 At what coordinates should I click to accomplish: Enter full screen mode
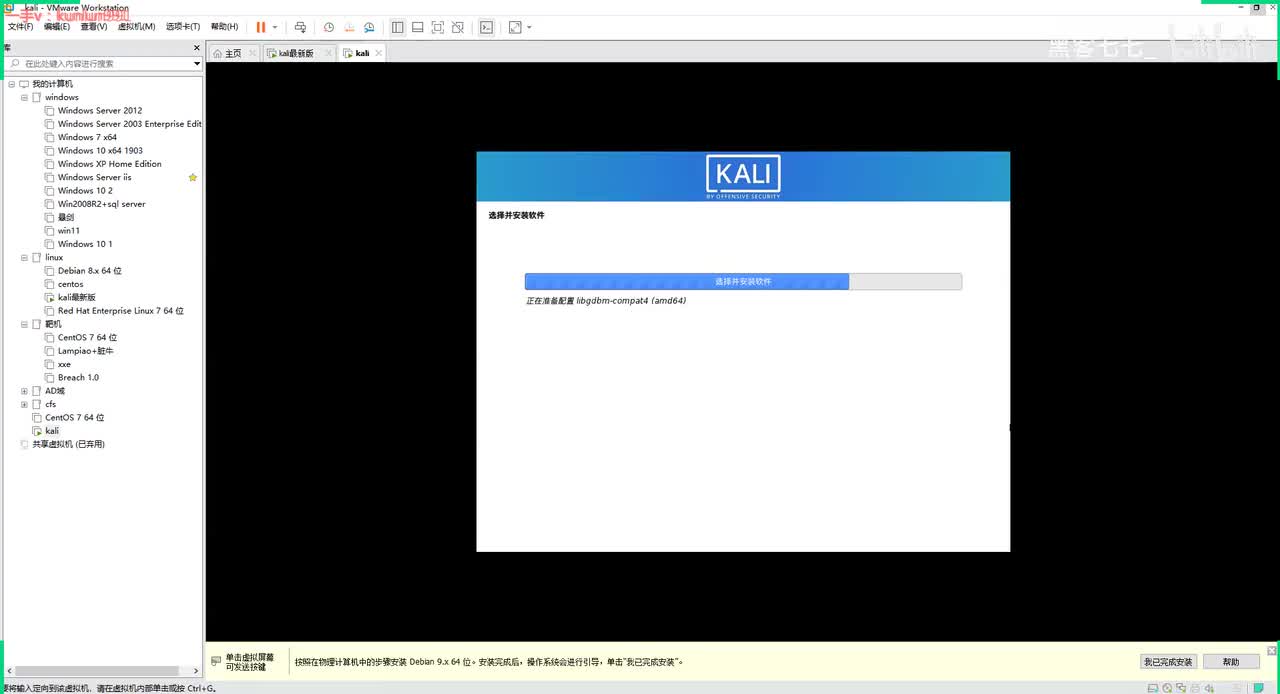tap(437, 27)
